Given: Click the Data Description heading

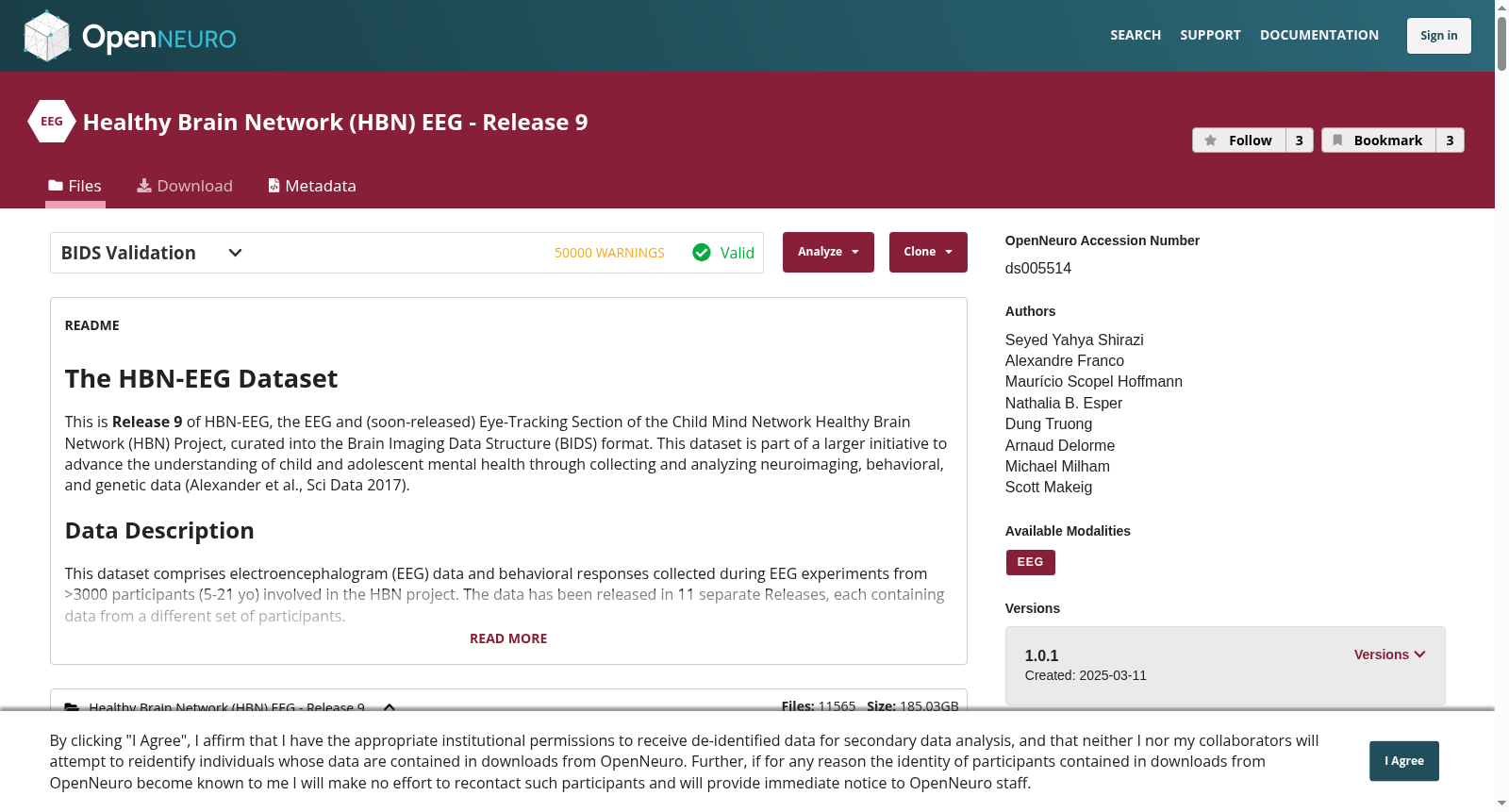Looking at the screenshot, I should pos(159,530).
